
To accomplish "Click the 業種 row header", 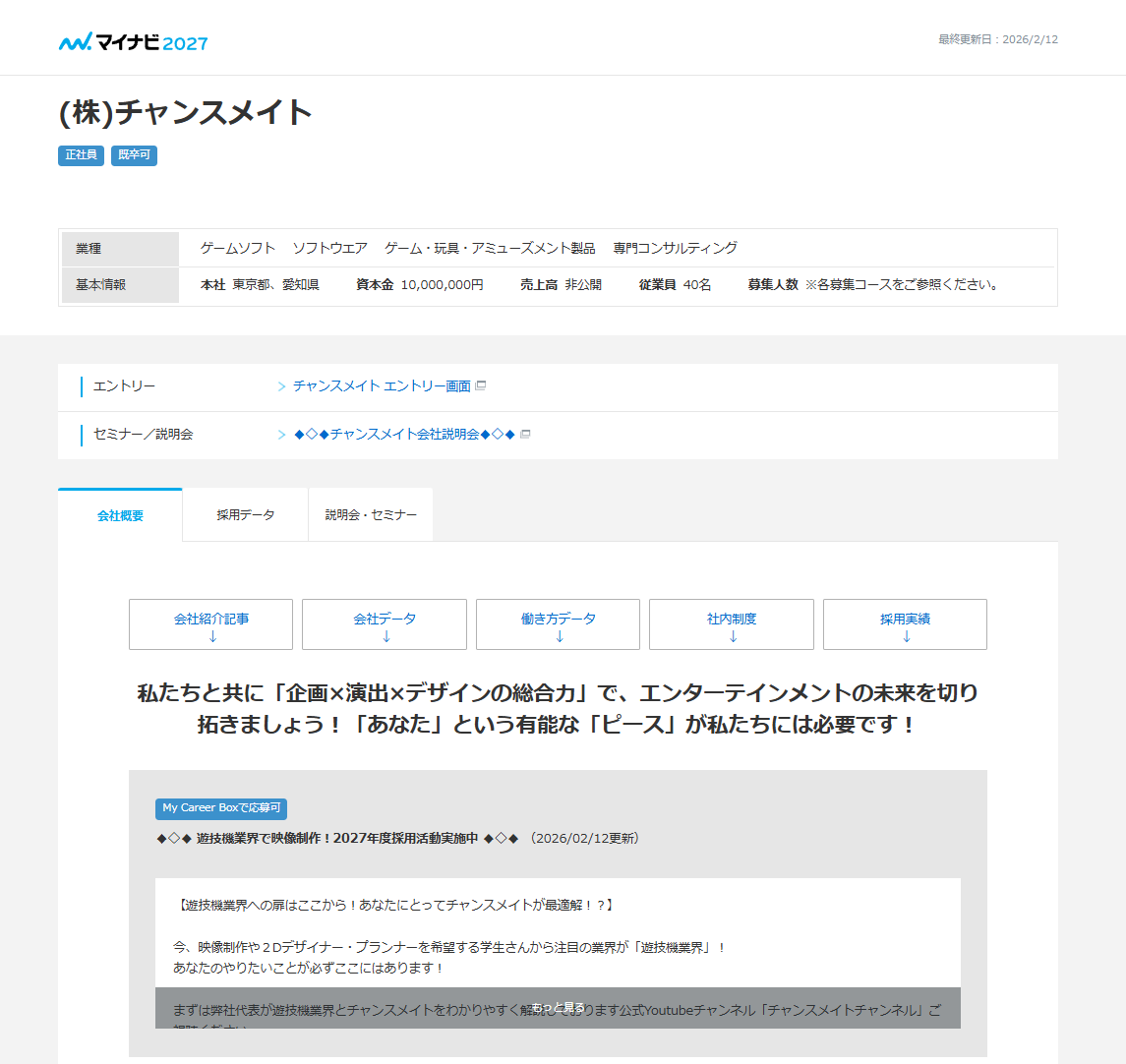I will tap(120, 249).
